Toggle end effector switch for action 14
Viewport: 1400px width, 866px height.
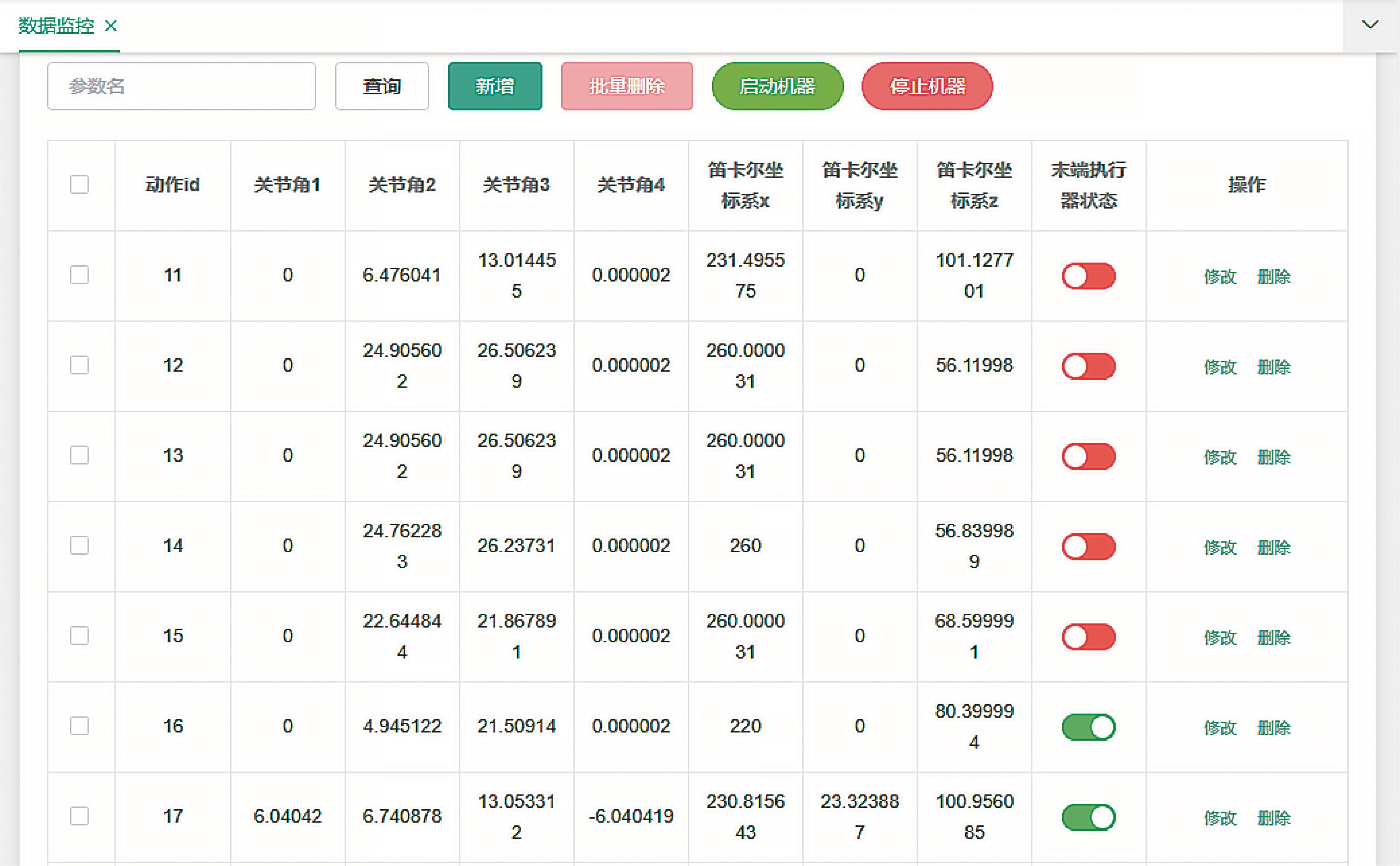1089,546
